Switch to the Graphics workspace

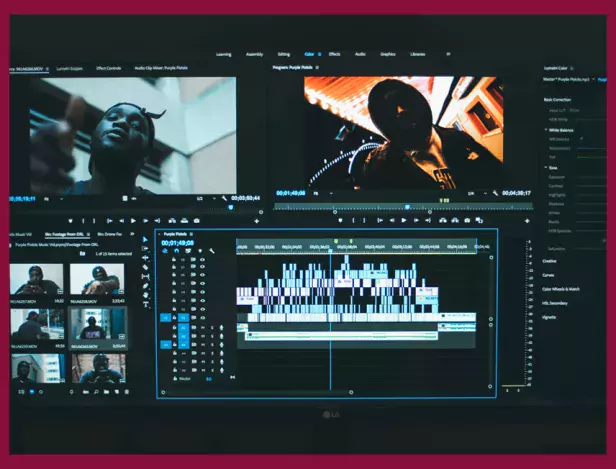point(388,54)
